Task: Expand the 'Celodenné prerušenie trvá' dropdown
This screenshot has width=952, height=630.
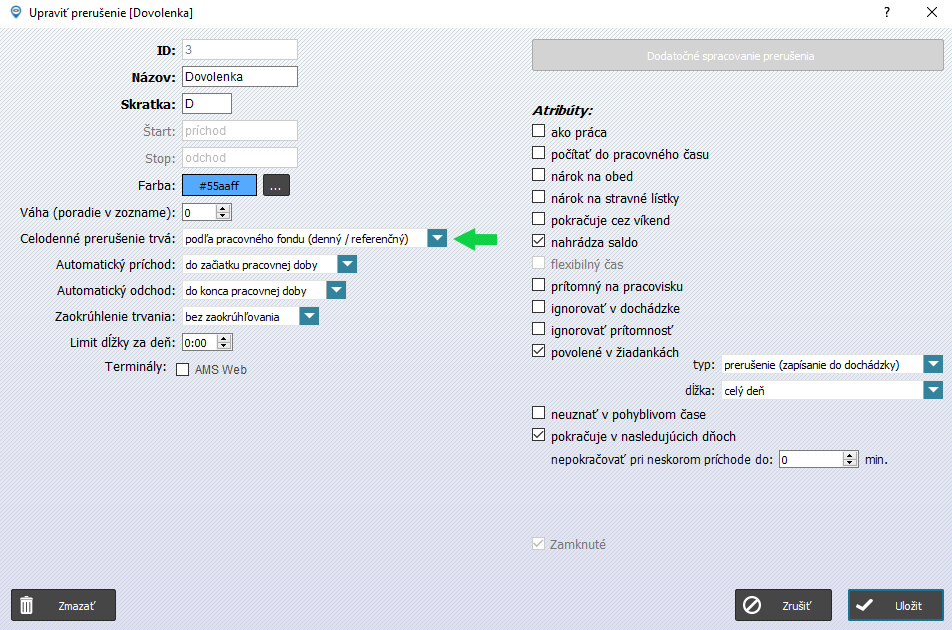Action: click(437, 239)
